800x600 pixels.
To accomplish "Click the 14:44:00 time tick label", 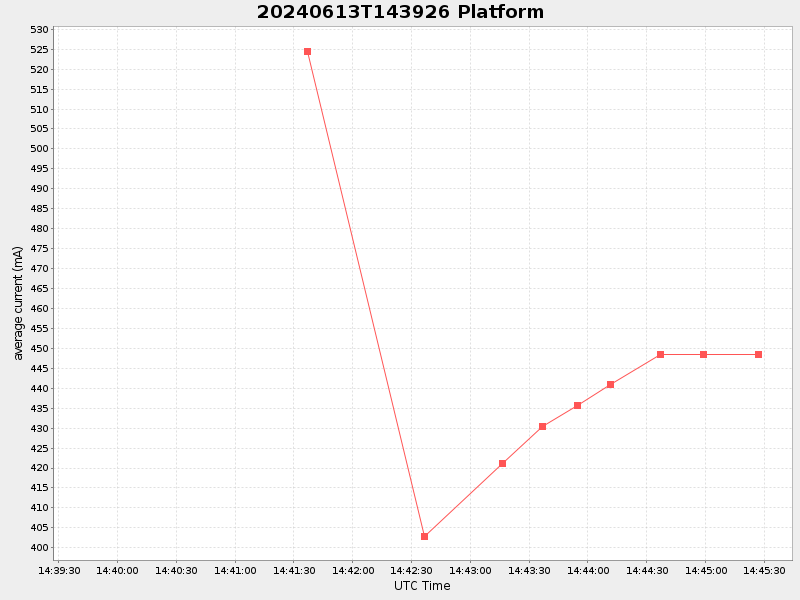I will [x=588, y=570].
